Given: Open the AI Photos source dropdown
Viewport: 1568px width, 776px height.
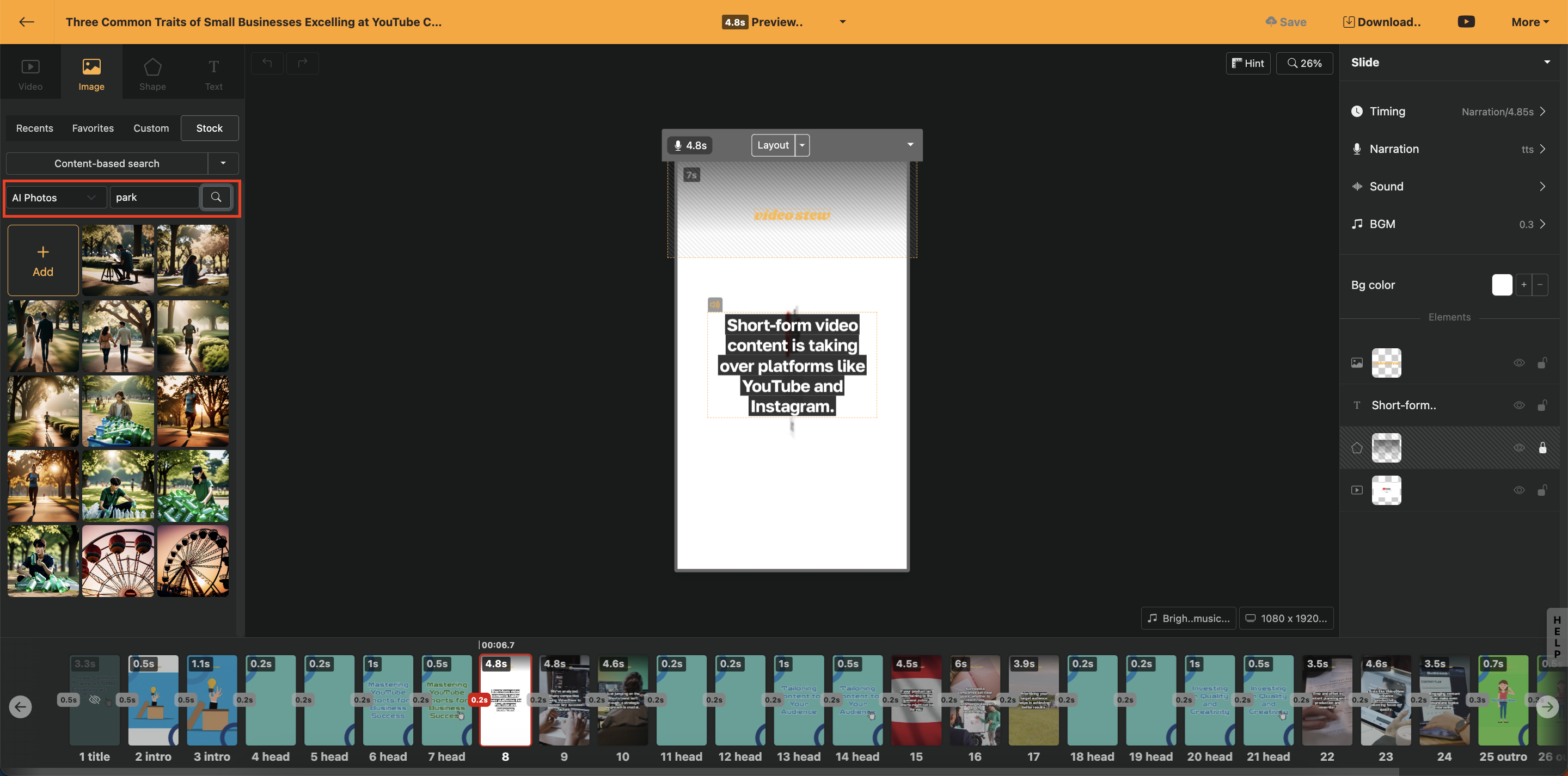Looking at the screenshot, I should [55, 198].
